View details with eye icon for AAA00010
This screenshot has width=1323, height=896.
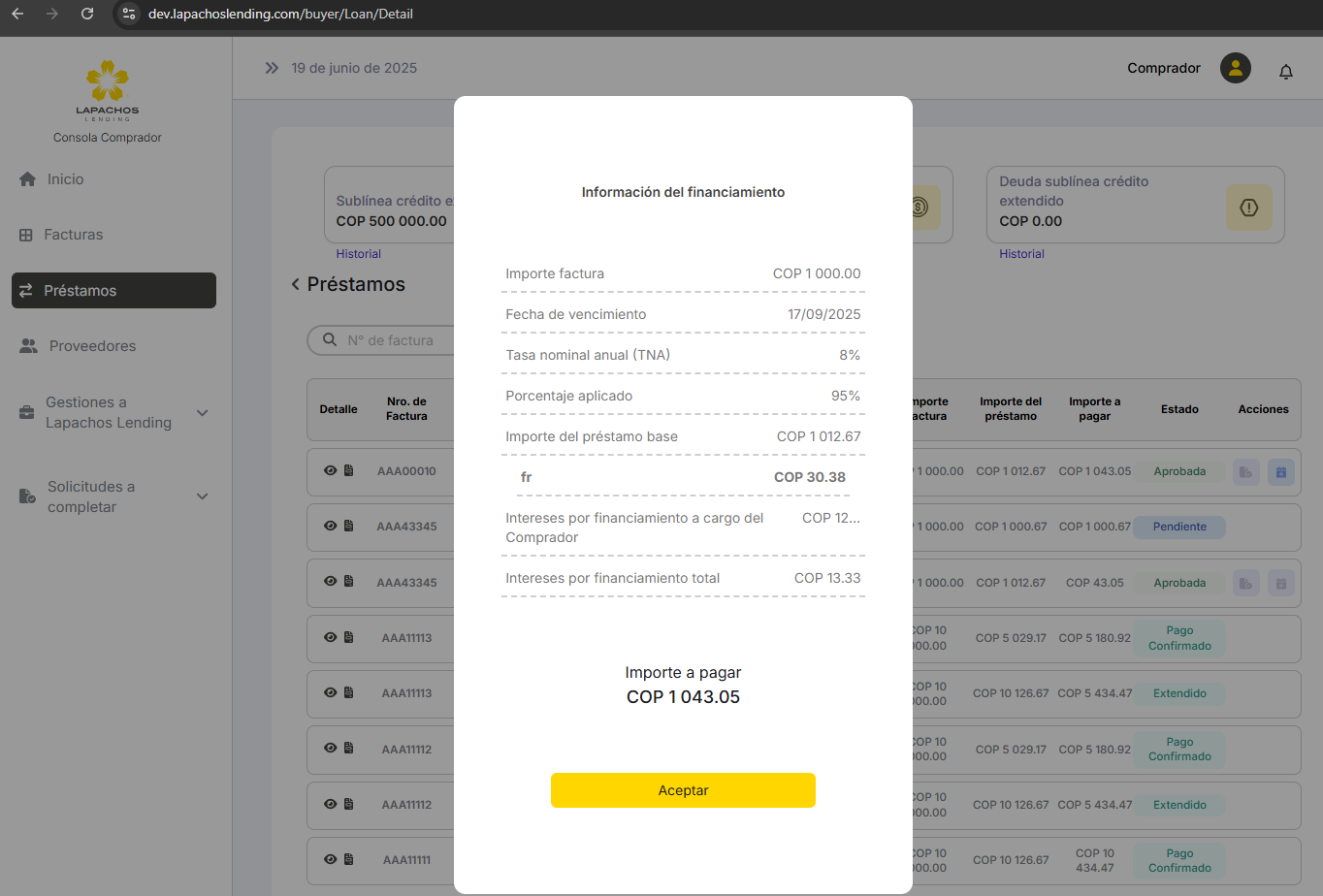[331, 471]
